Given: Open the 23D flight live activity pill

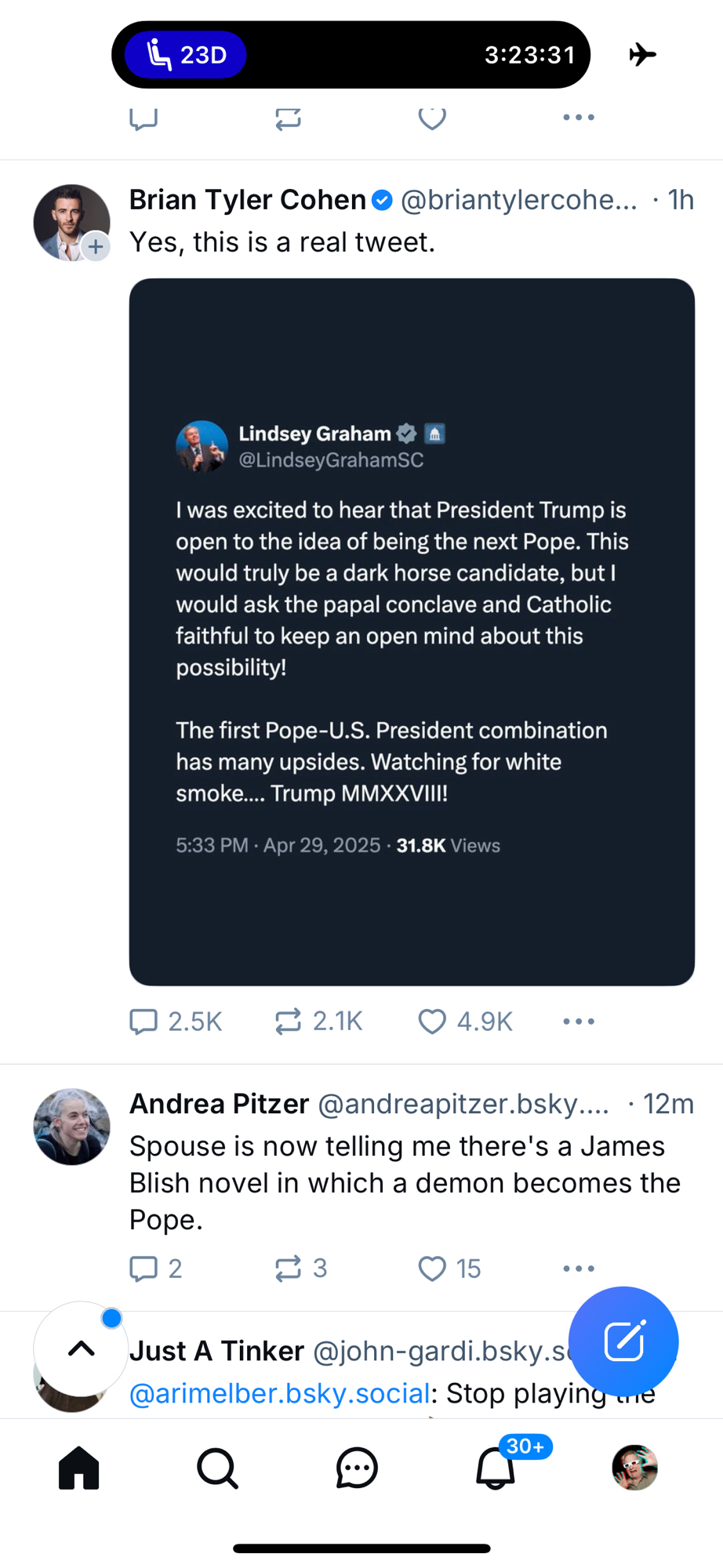Looking at the screenshot, I should pyautogui.click(x=186, y=55).
